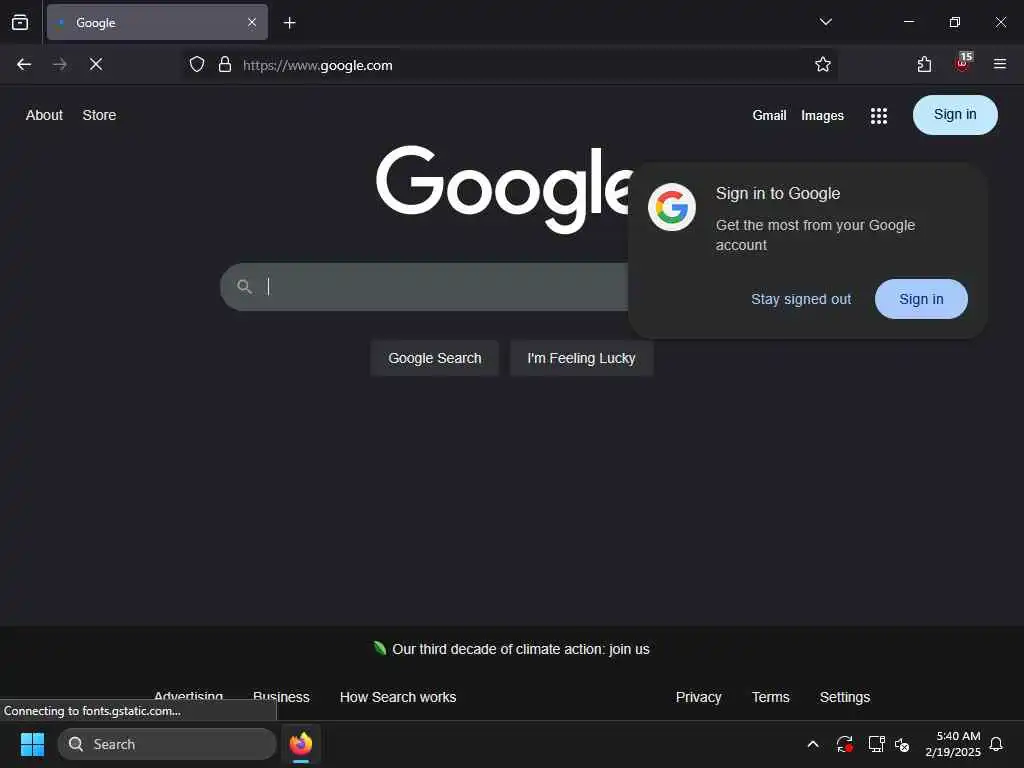Restore down the browser window
Image resolution: width=1024 pixels, height=768 pixels.
tap(955, 22)
